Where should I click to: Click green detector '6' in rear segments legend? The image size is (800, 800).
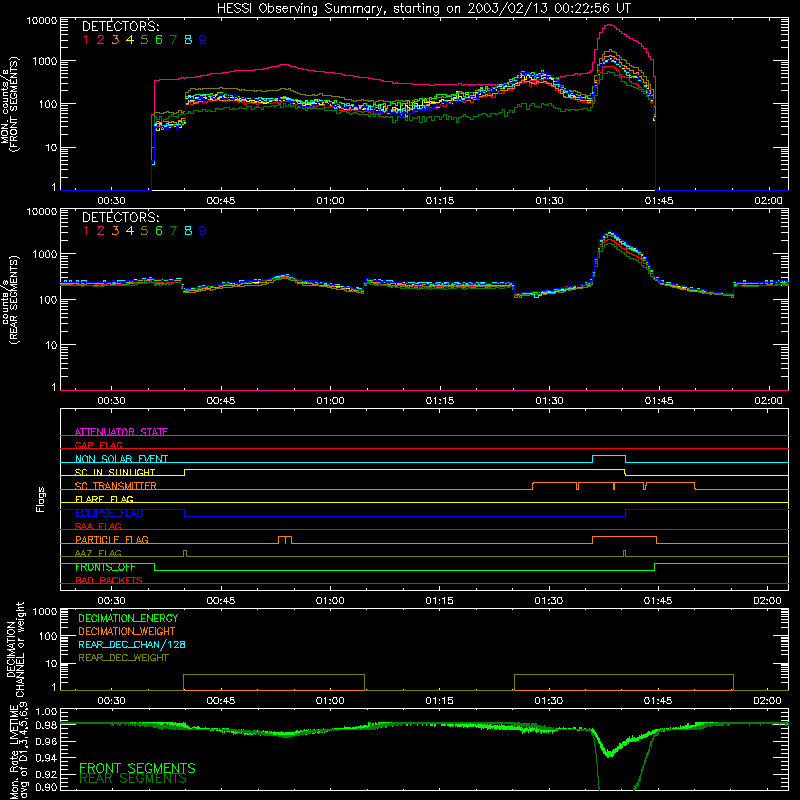click(x=159, y=231)
